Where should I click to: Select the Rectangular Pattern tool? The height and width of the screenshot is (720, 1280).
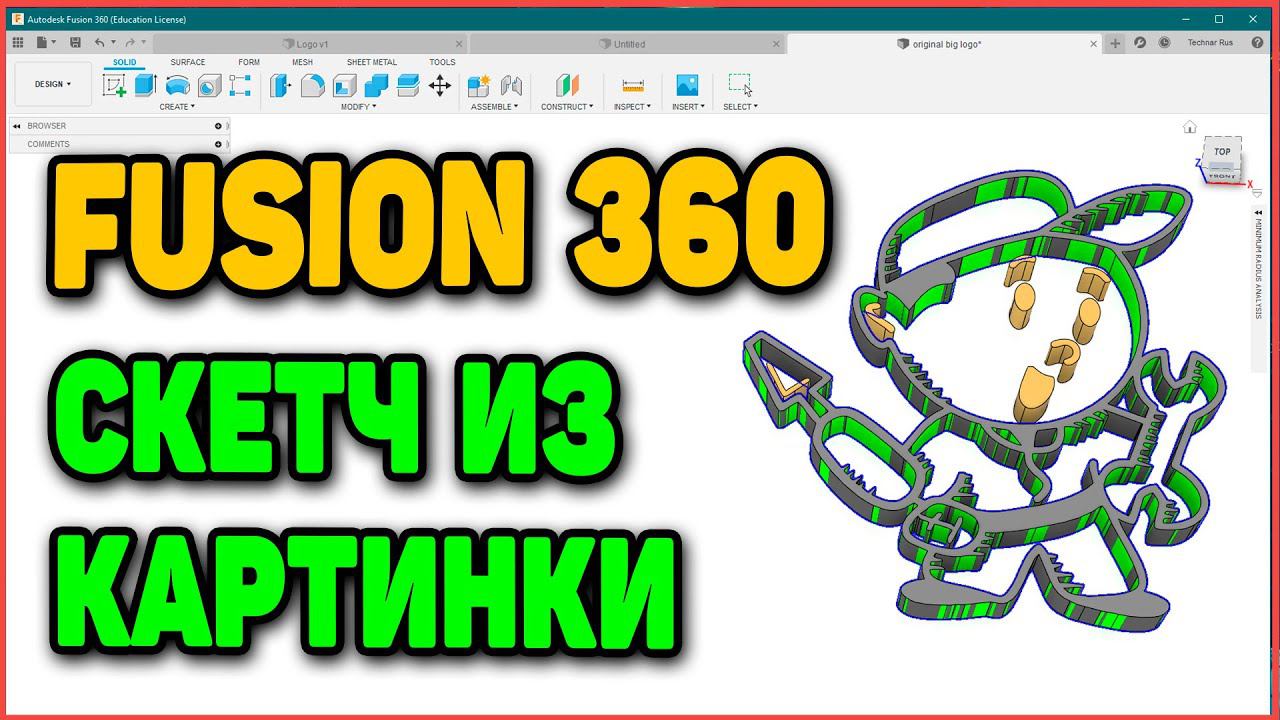point(240,85)
